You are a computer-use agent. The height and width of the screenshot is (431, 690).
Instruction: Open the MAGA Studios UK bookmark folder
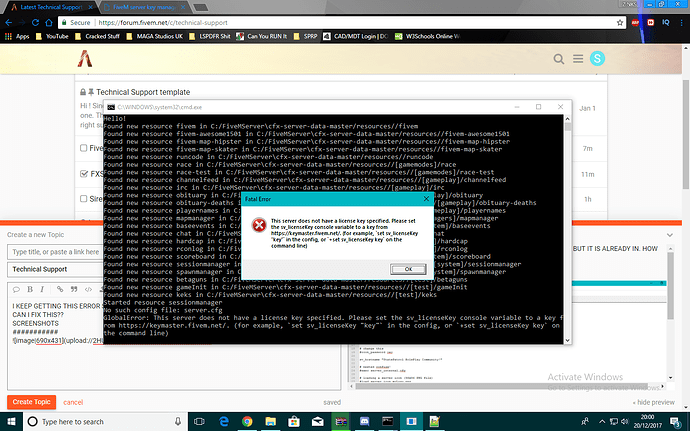(154, 37)
